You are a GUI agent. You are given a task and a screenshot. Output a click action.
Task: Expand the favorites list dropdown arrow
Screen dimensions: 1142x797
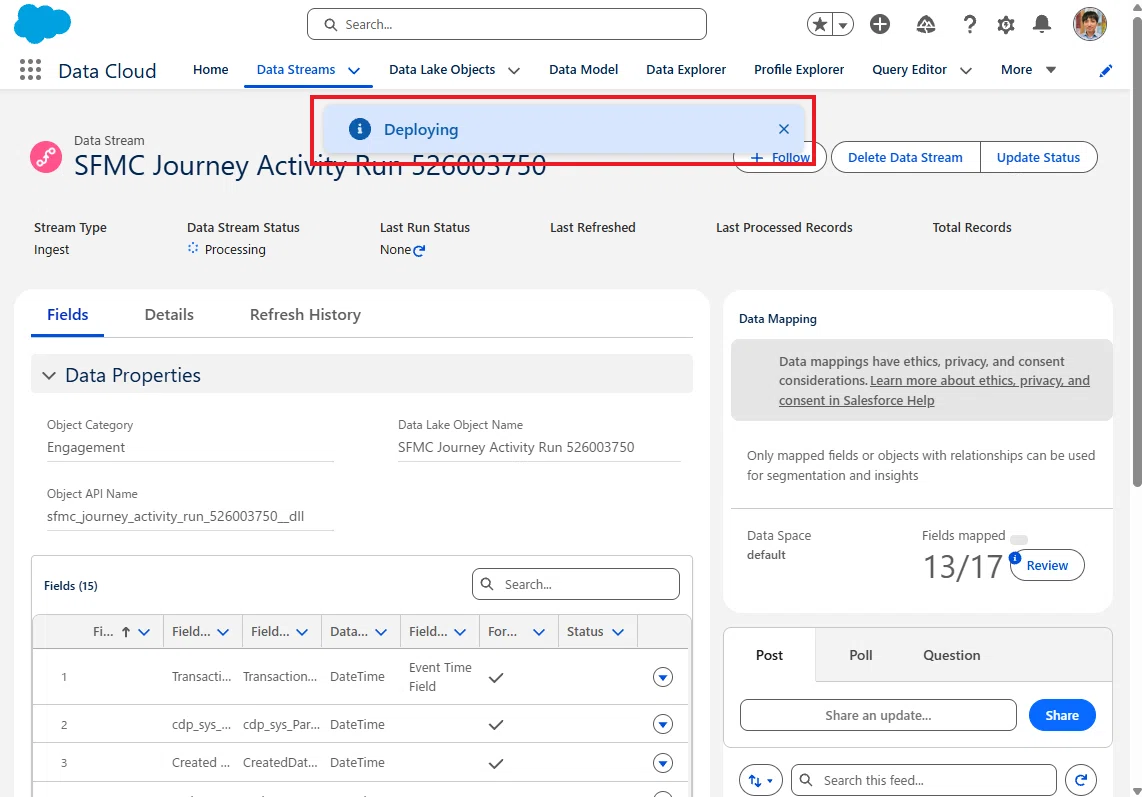pos(843,24)
